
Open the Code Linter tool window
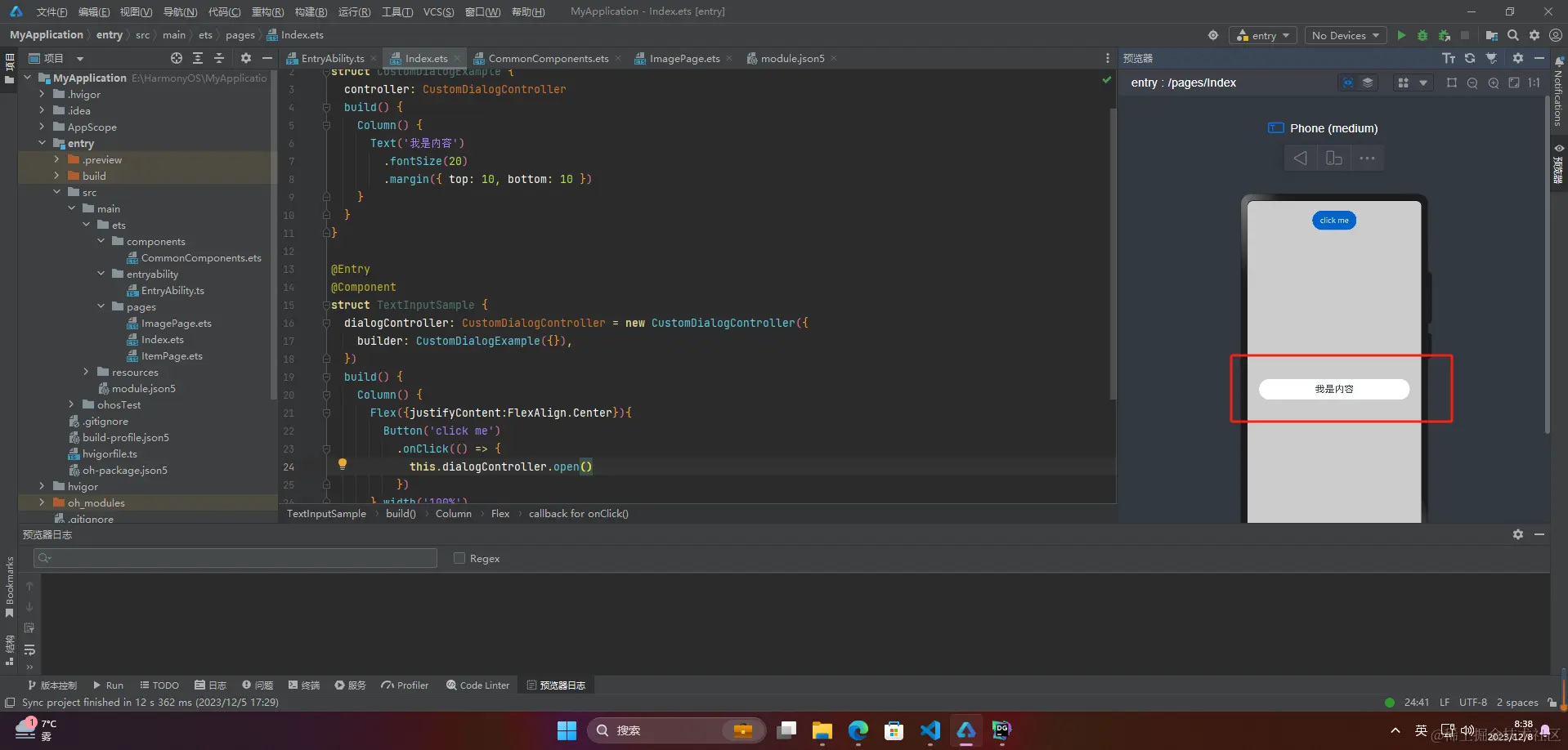tap(477, 685)
